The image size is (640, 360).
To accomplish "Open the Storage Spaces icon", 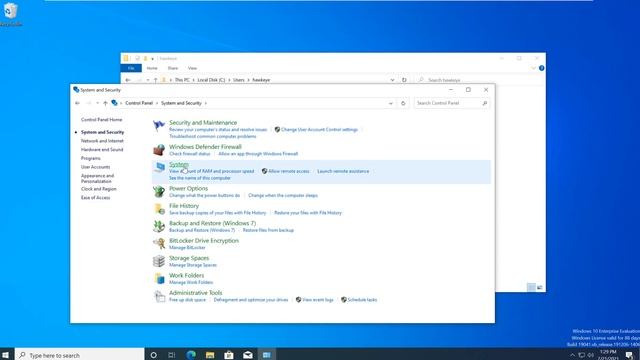I will click(x=159, y=261).
